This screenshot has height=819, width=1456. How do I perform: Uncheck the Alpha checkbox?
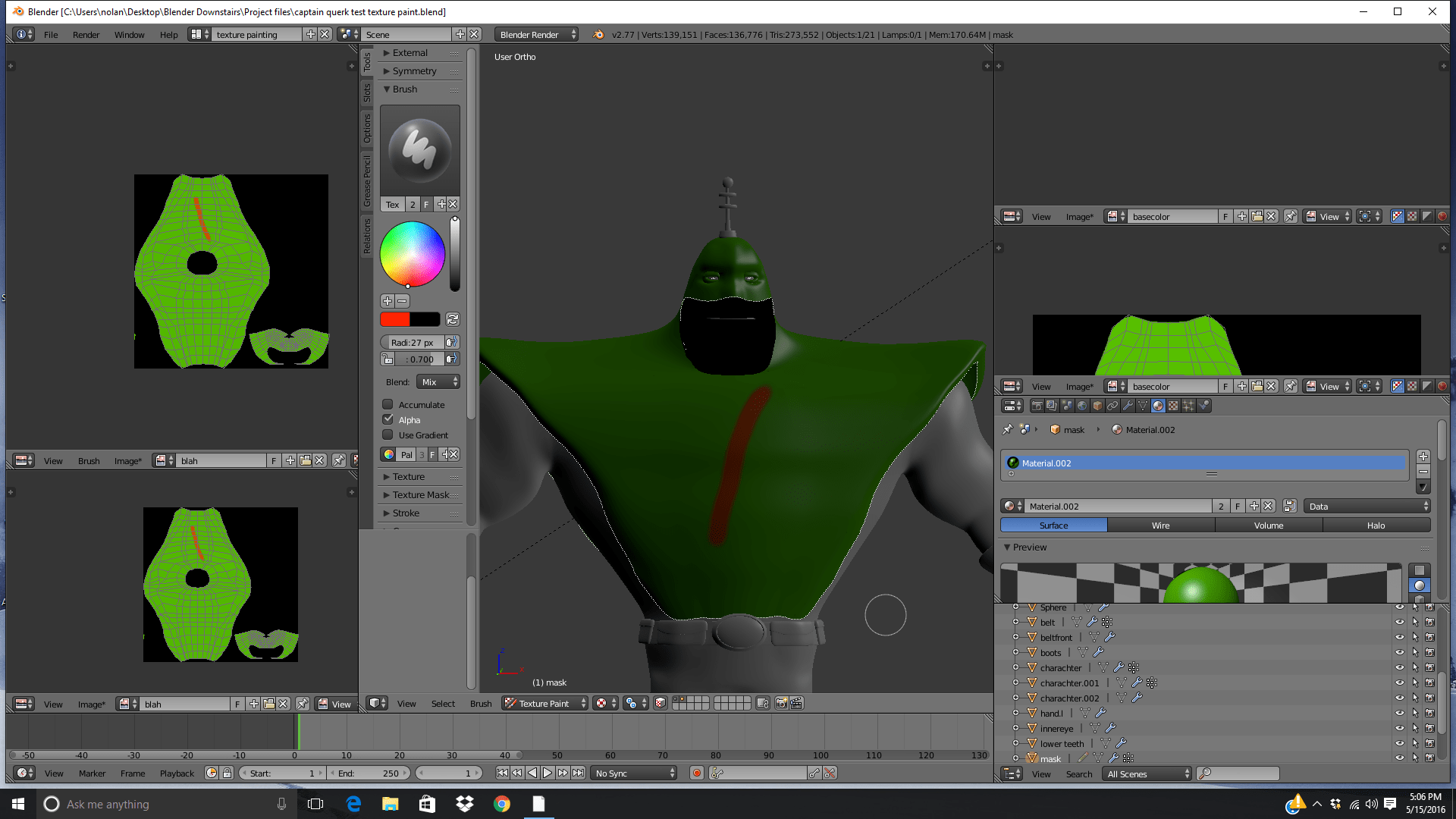tap(388, 419)
